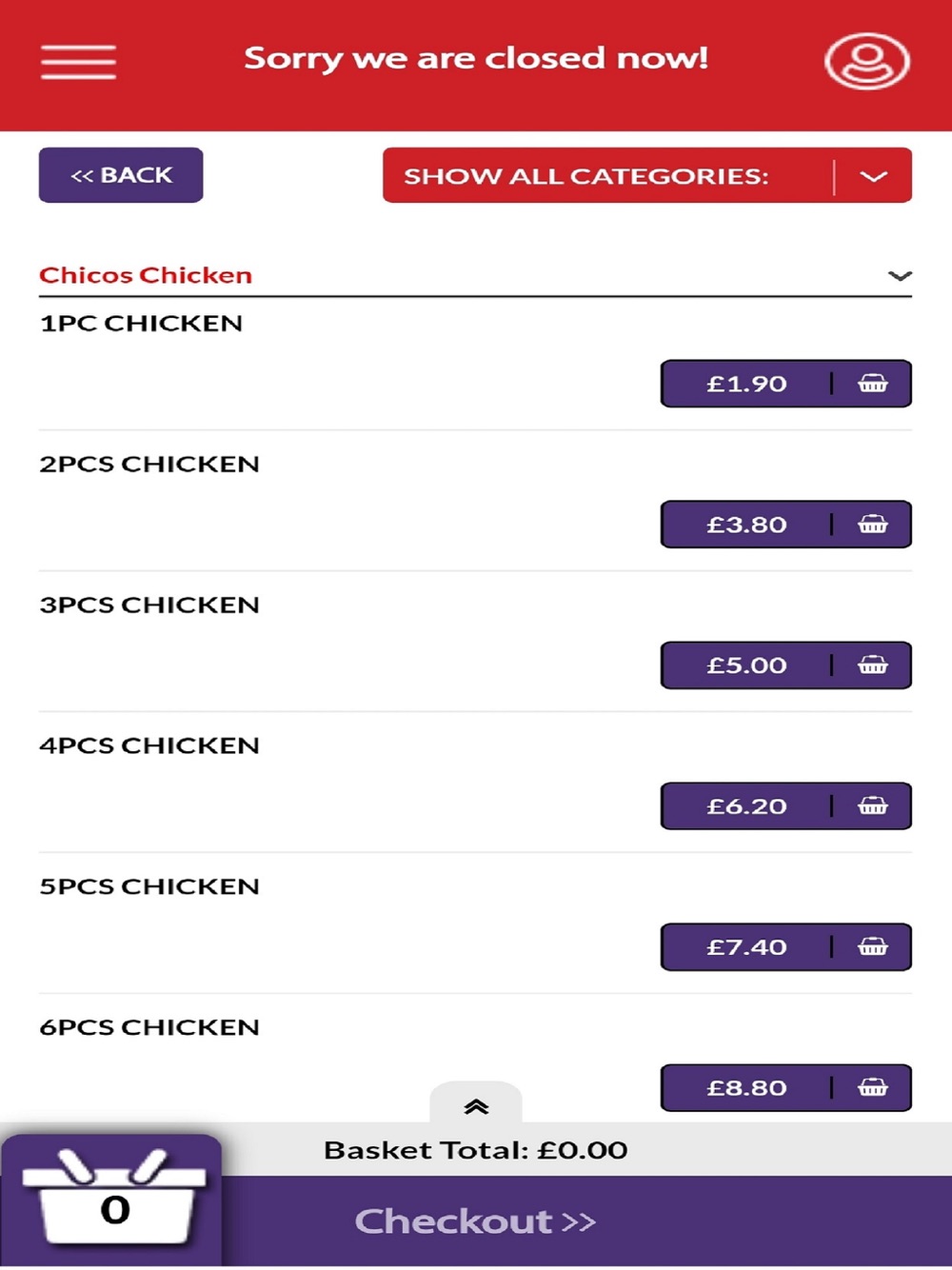The image size is (952, 1270).
Task: Add 4PCS Chicken using its basket icon
Action: coord(873,806)
